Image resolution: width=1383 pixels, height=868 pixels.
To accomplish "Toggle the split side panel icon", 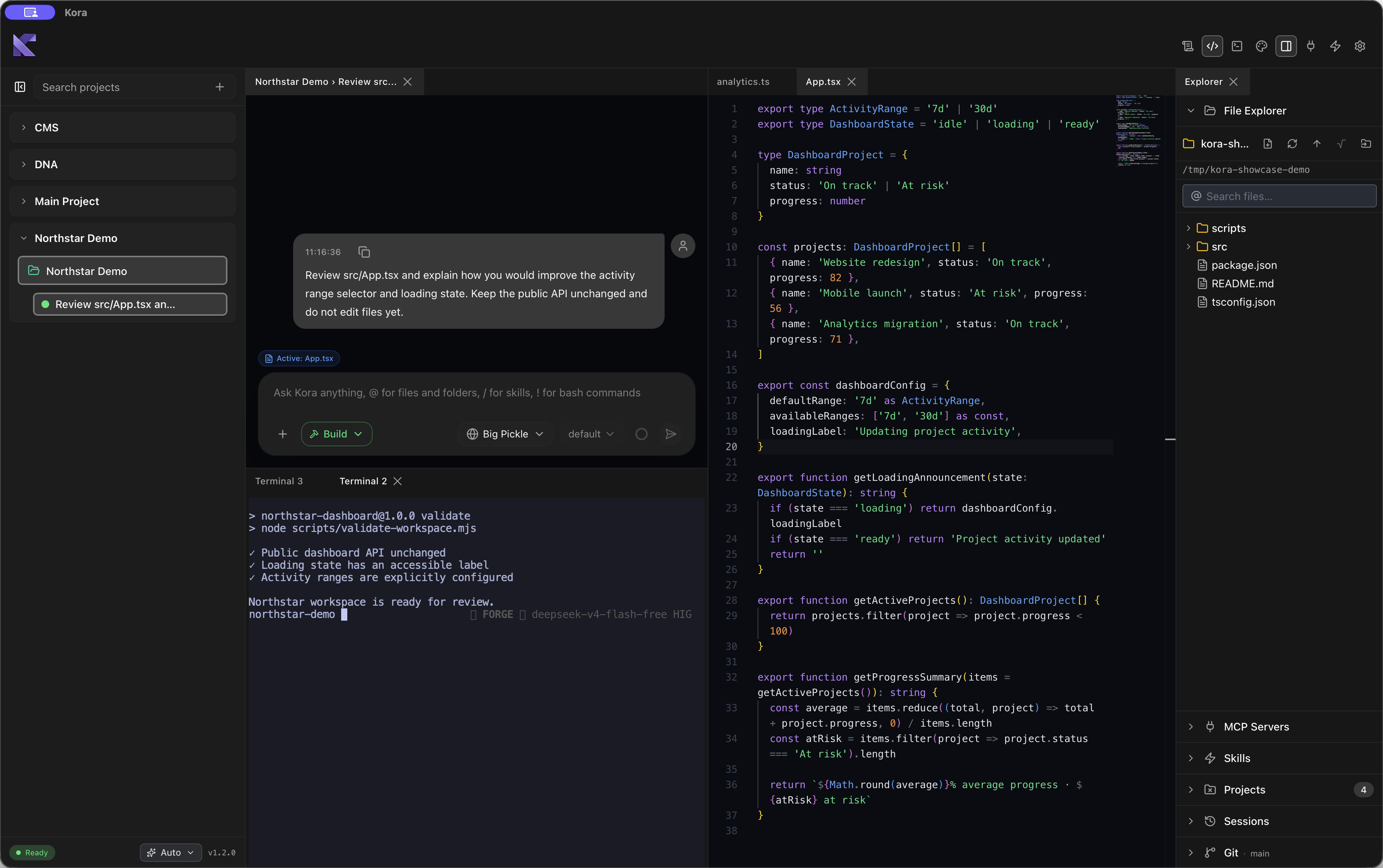I will click(1286, 46).
